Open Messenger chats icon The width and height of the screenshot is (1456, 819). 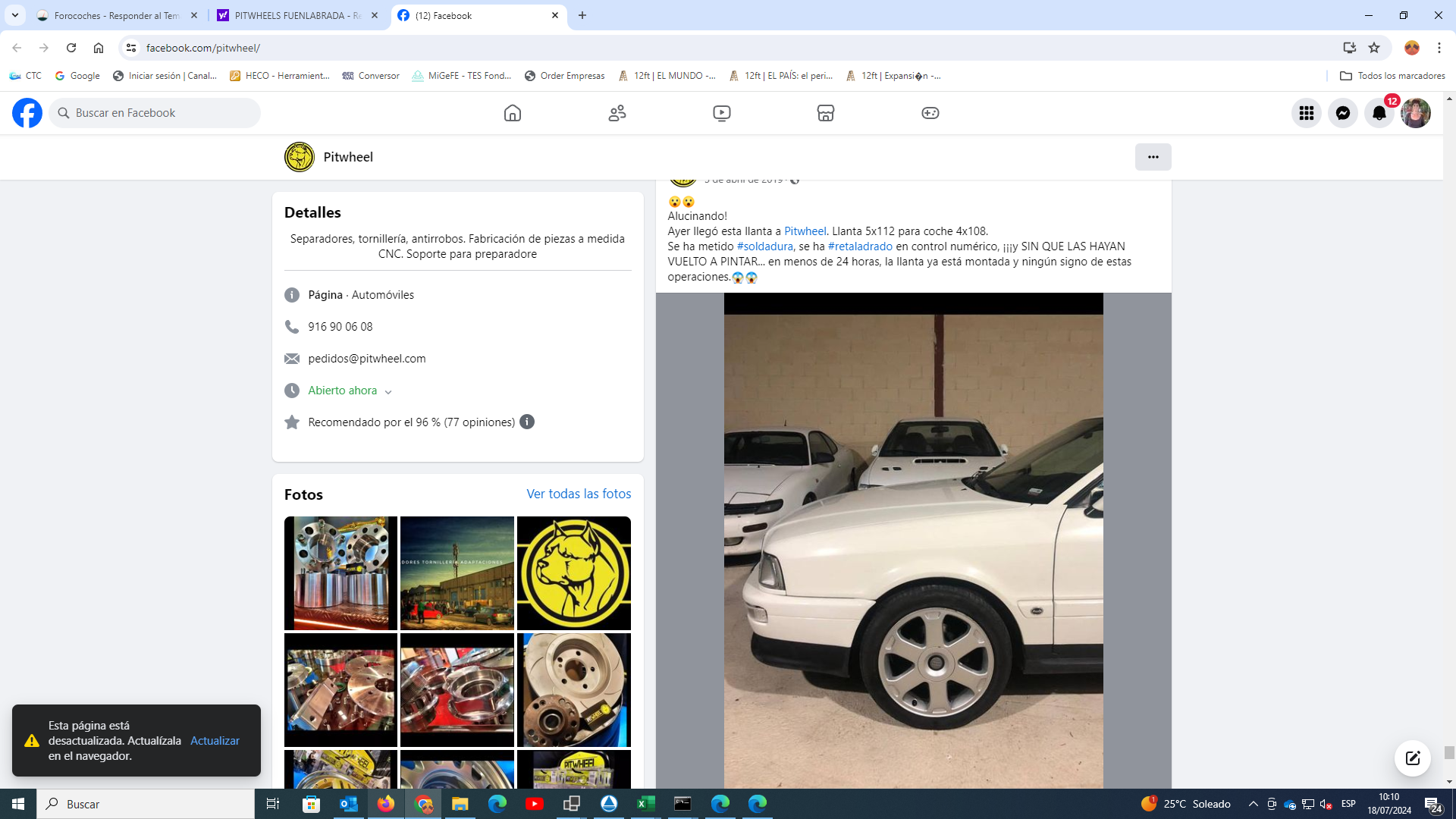[1343, 113]
